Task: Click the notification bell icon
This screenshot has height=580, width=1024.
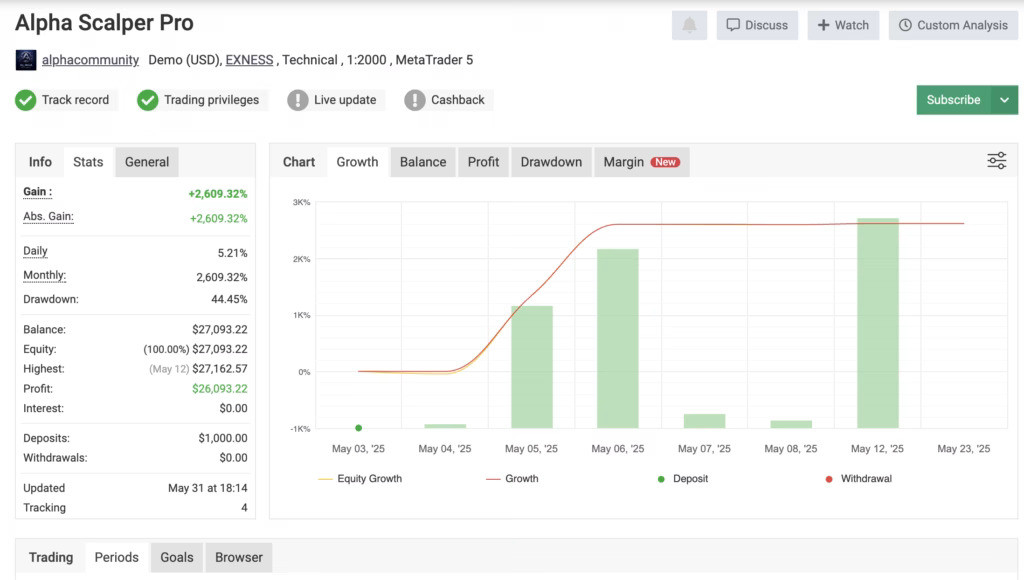Action: [689, 25]
